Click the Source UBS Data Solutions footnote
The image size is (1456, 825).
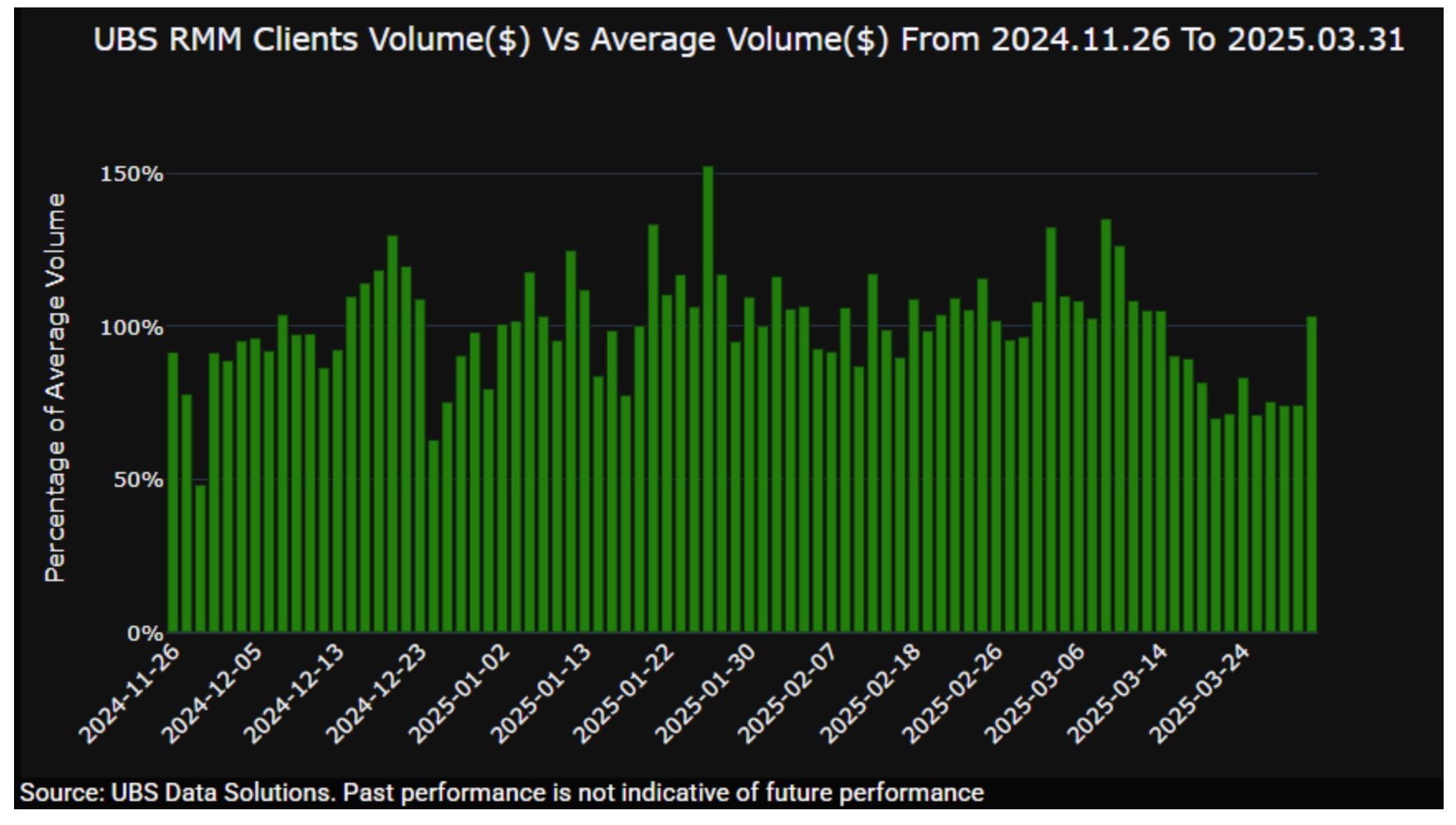tap(502, 793)
